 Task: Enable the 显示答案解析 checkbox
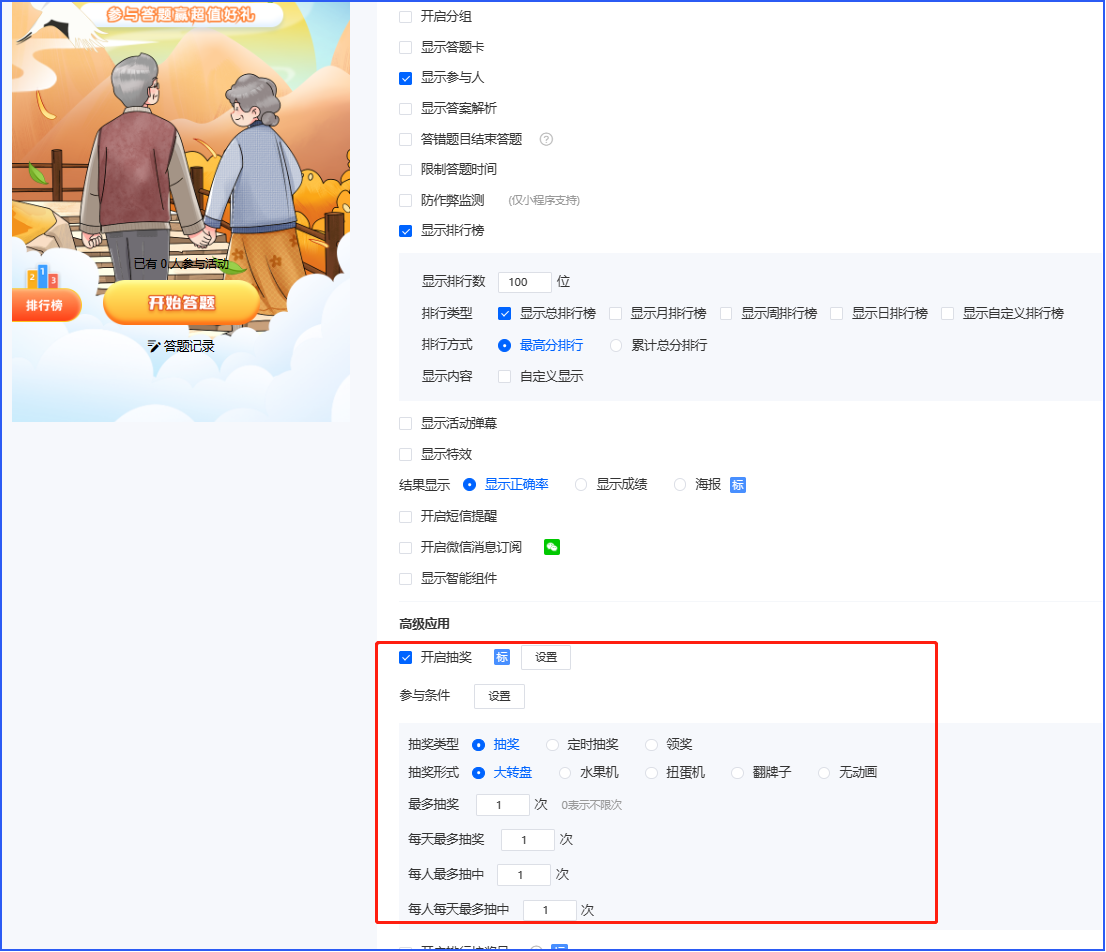(x=406, y=109)
